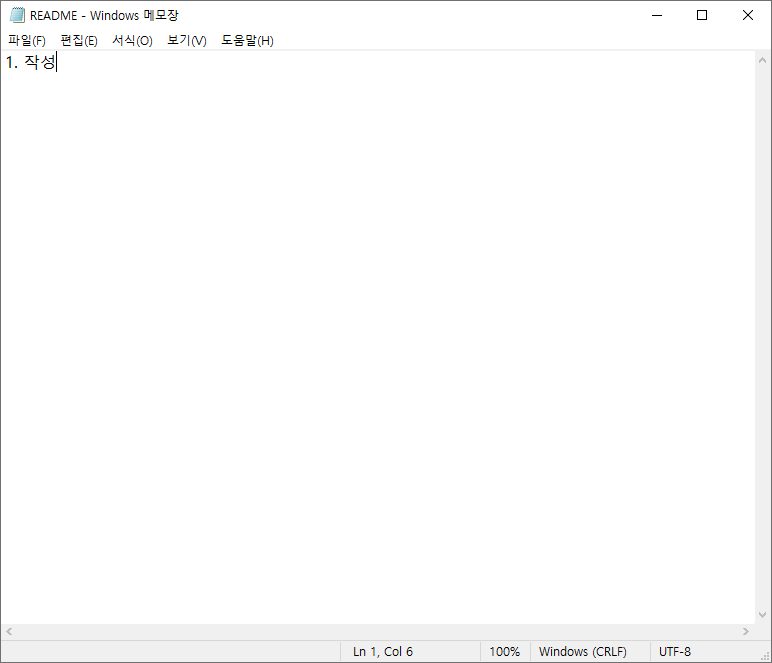The height and width of the screenshot is (663, 772).
Task: Click 'Windows (CRLF)' in status bar
Action: coord(582,652)
